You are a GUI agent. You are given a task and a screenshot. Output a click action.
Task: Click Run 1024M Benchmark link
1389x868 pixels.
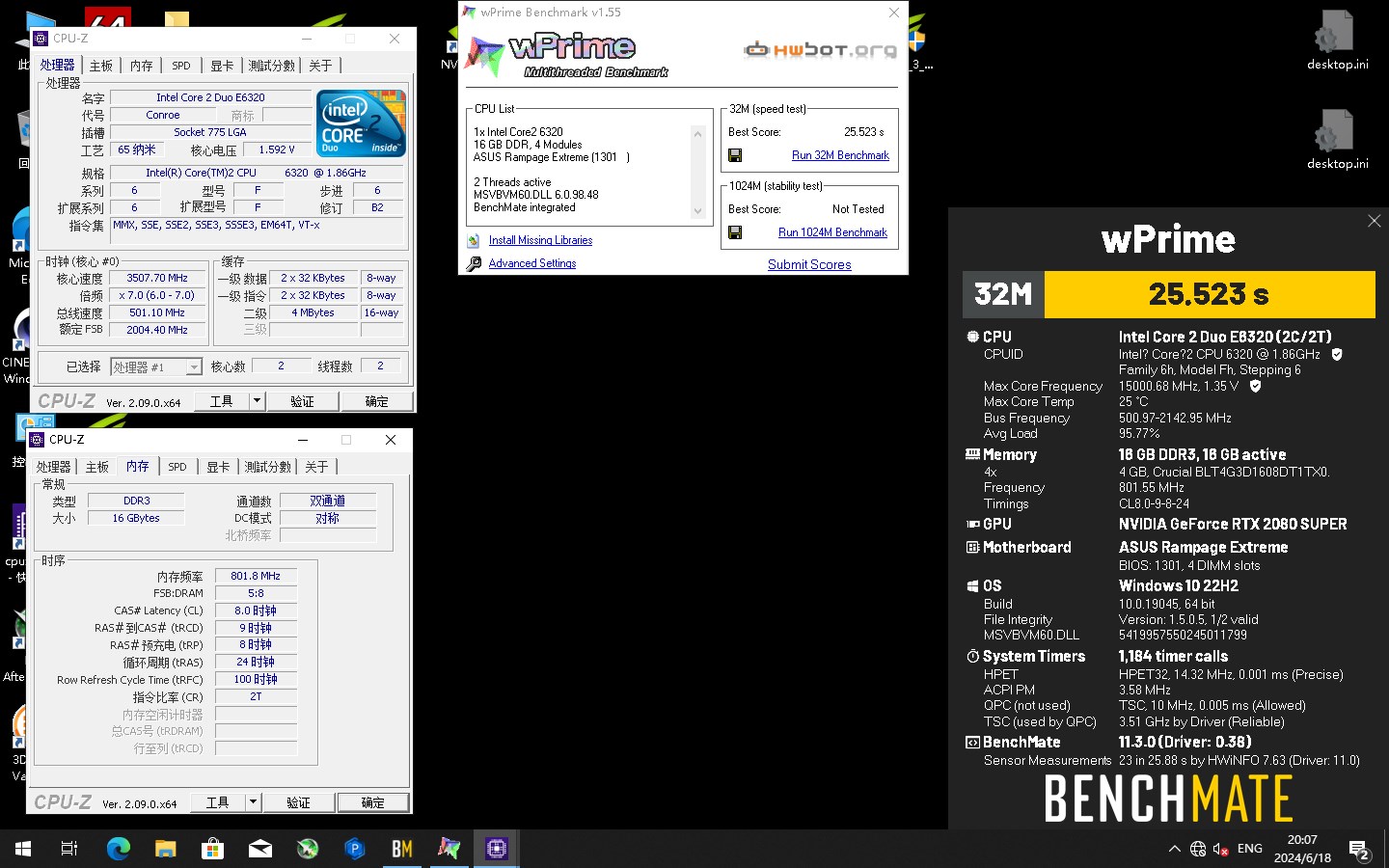click(x=832, y=232)
